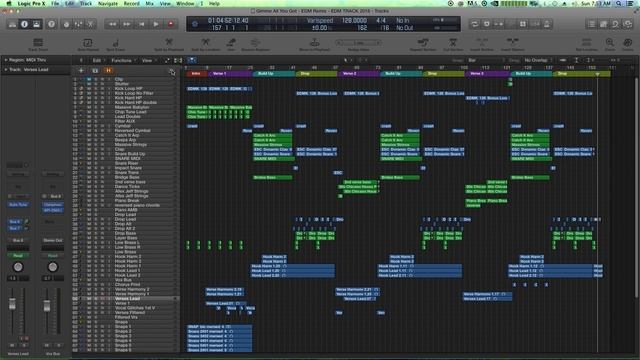Mute the Verses Lead track

point(89,299)
